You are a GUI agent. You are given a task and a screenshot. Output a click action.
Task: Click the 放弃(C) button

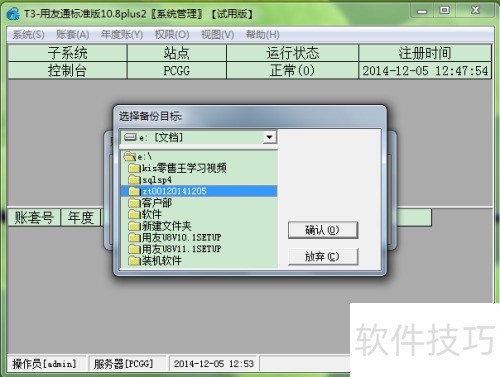[x=323, y=256]
